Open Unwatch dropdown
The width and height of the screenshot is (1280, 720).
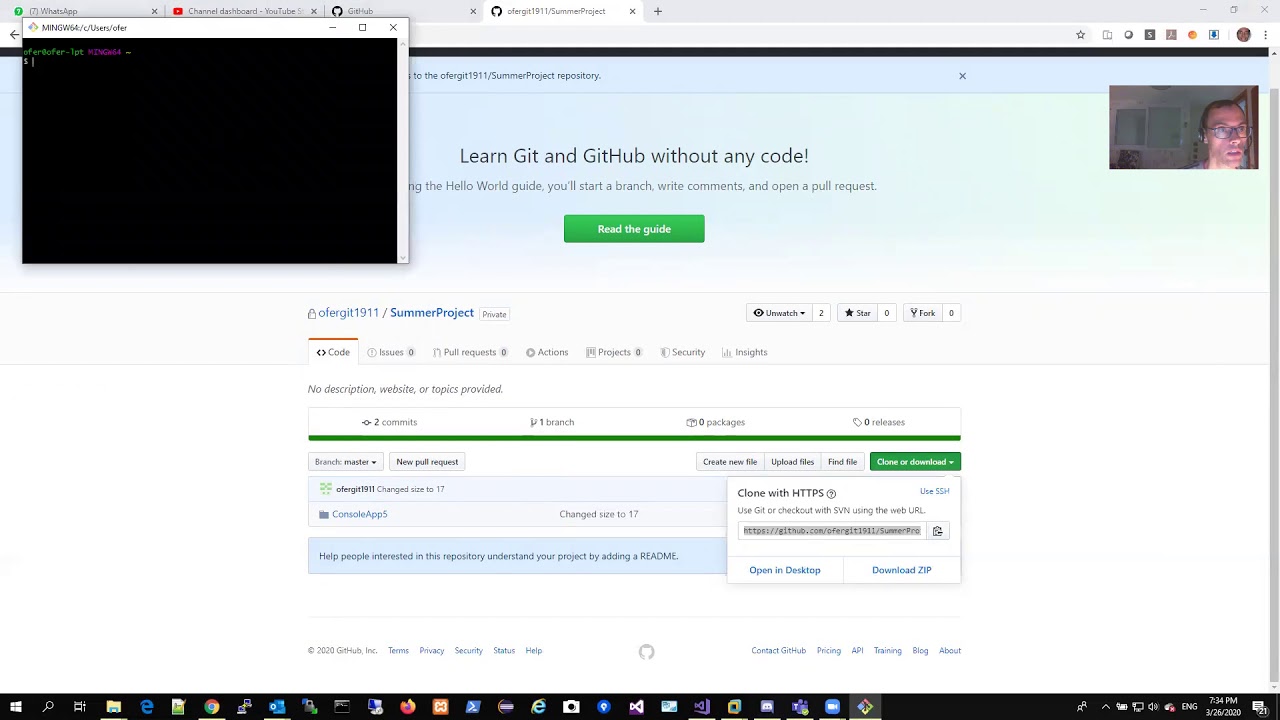(779, 313)
